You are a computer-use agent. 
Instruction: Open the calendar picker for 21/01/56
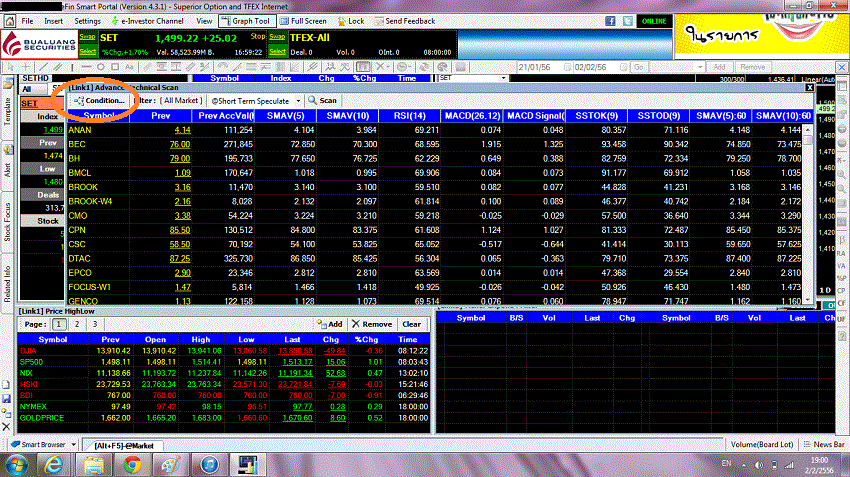click(568, 67)
